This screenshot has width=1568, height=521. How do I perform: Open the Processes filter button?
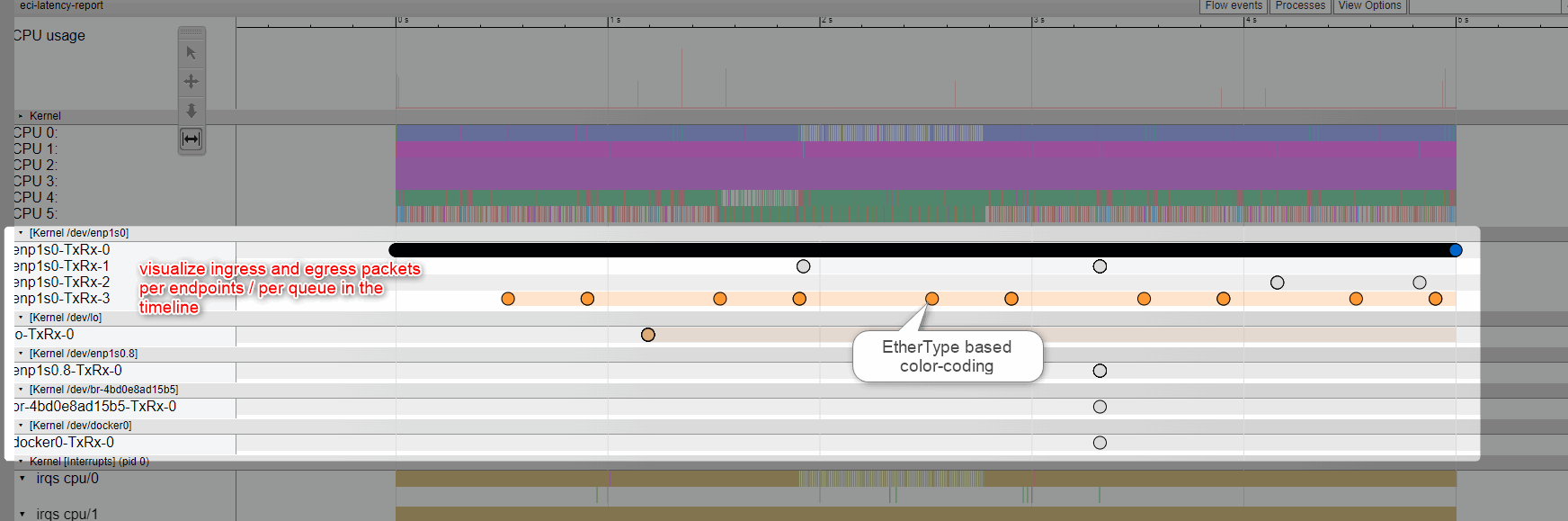[1300, 5]
